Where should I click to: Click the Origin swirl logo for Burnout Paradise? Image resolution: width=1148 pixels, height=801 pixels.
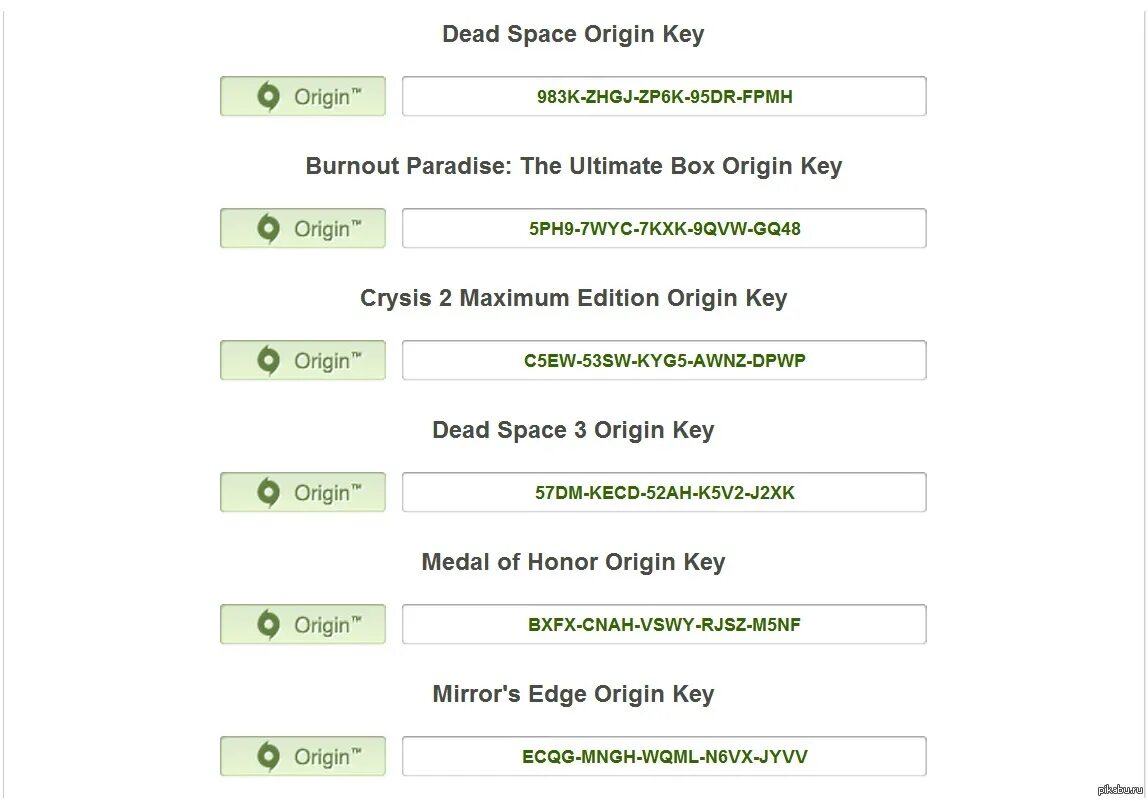click(268, 228)
